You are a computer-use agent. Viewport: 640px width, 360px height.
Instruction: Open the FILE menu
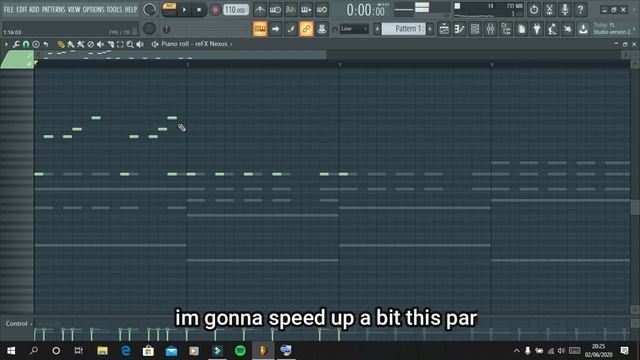click(9, 9)
